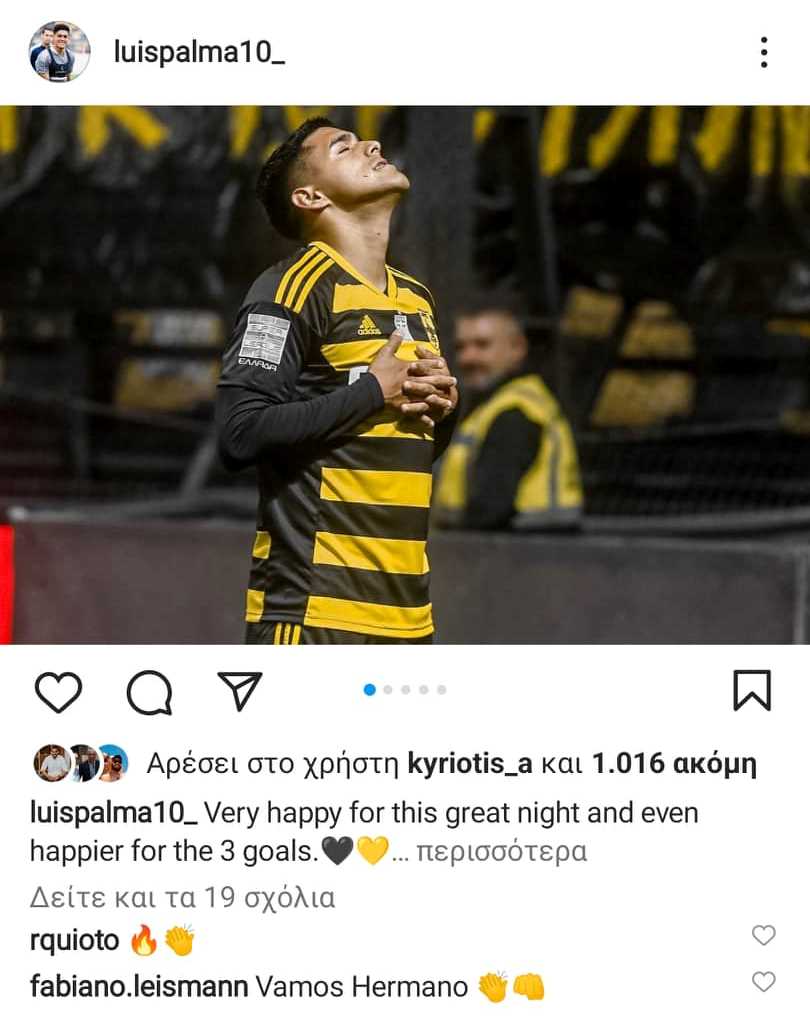Open the three-dot post options menu
This screenshot has height=1020, width=810.
pos(764,52)
